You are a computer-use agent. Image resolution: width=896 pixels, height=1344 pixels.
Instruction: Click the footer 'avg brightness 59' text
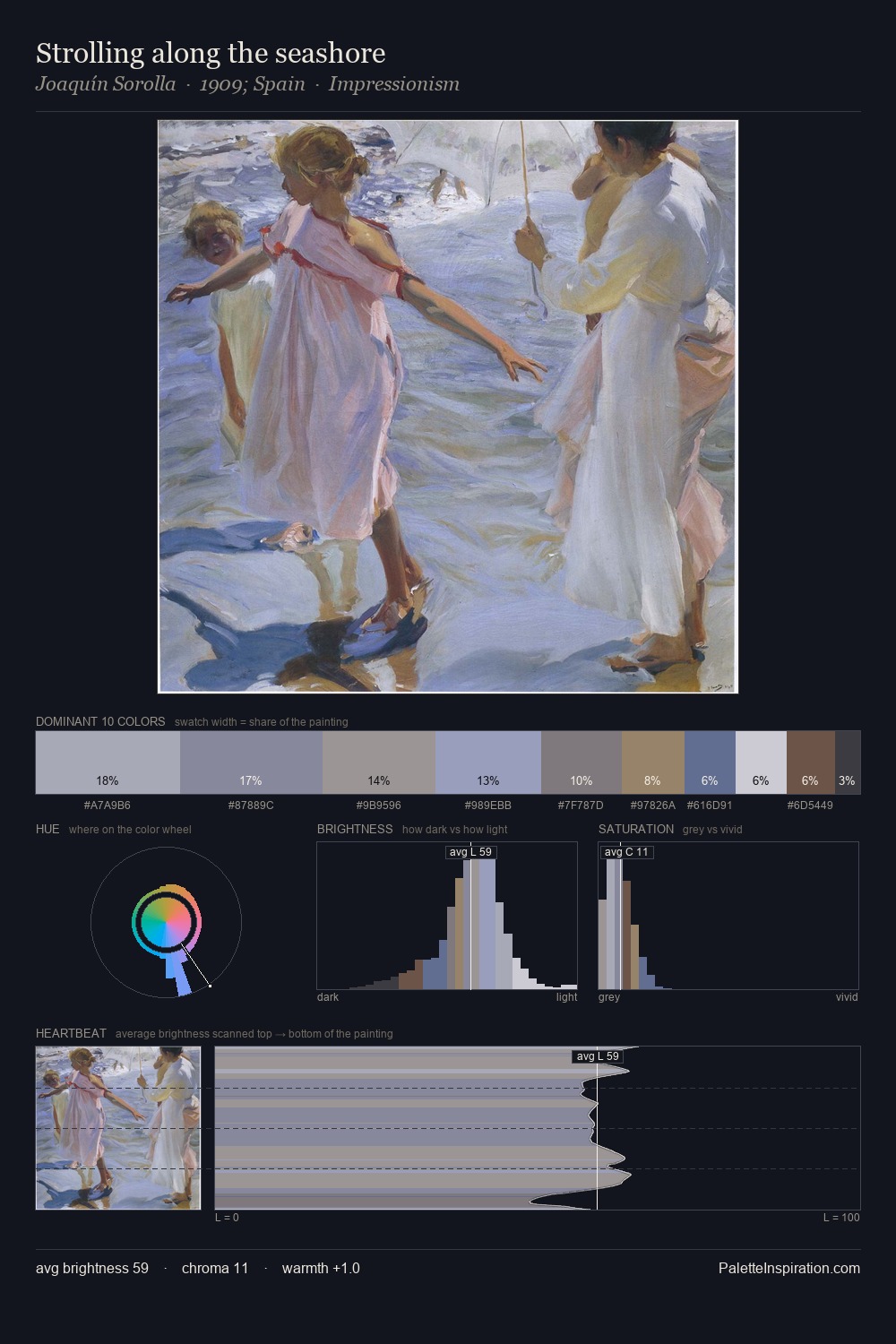(x=92, y=1268)
